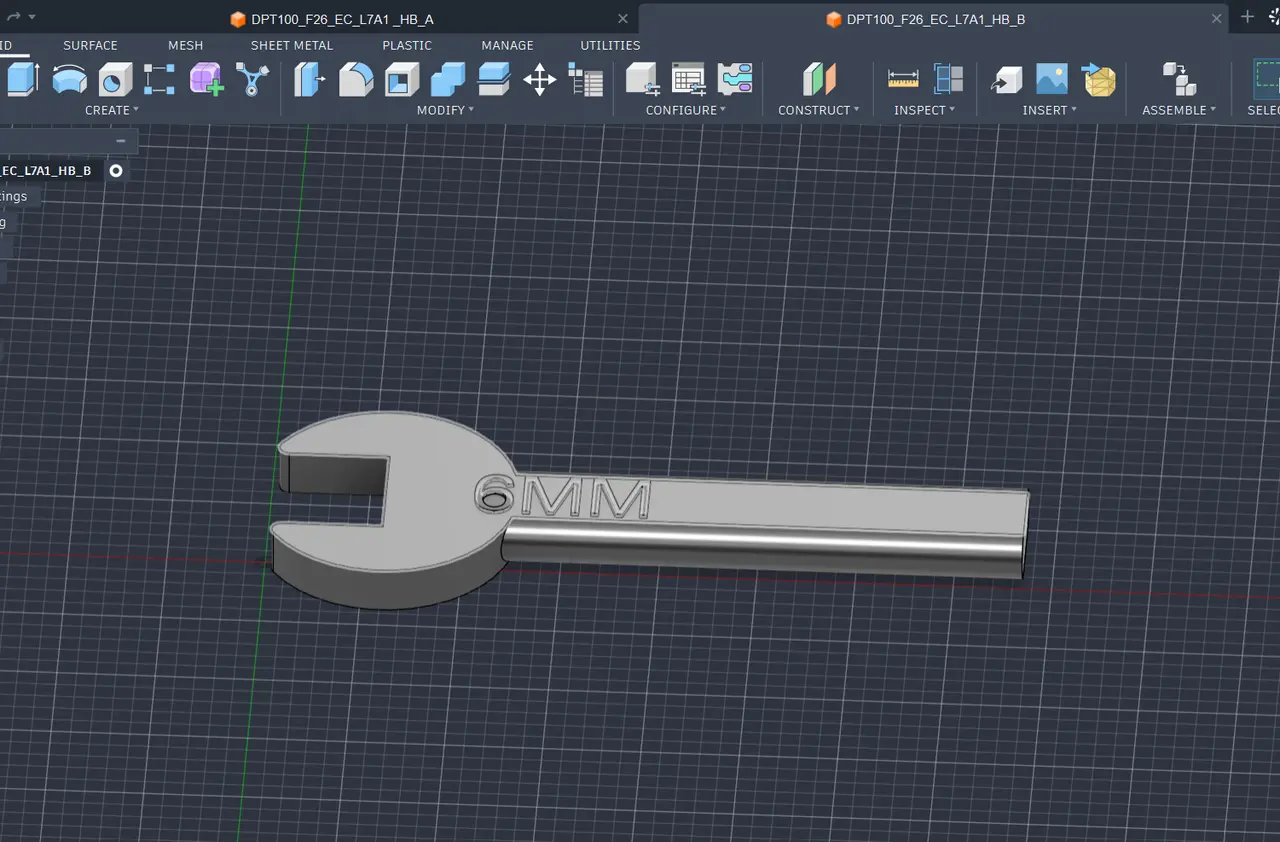The height and width of the screenshot is (842, 1280).
Task: Select the Rectangular Pattern tool
Action: pyautogui.click(x=160, y=79)
